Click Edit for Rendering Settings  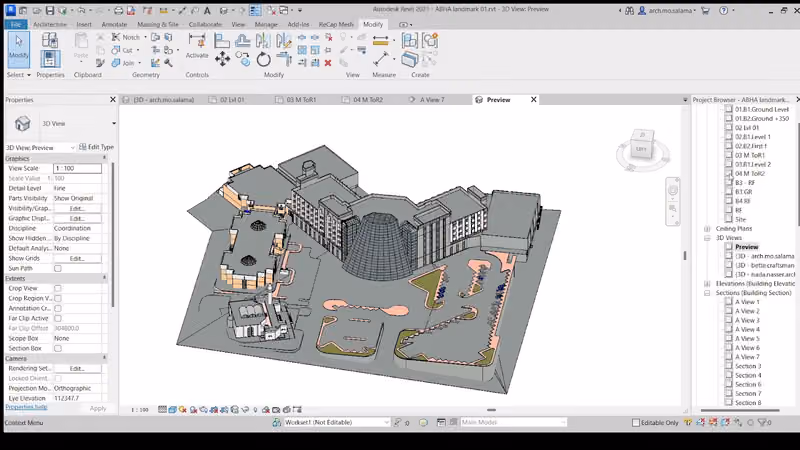coord(77,368)
